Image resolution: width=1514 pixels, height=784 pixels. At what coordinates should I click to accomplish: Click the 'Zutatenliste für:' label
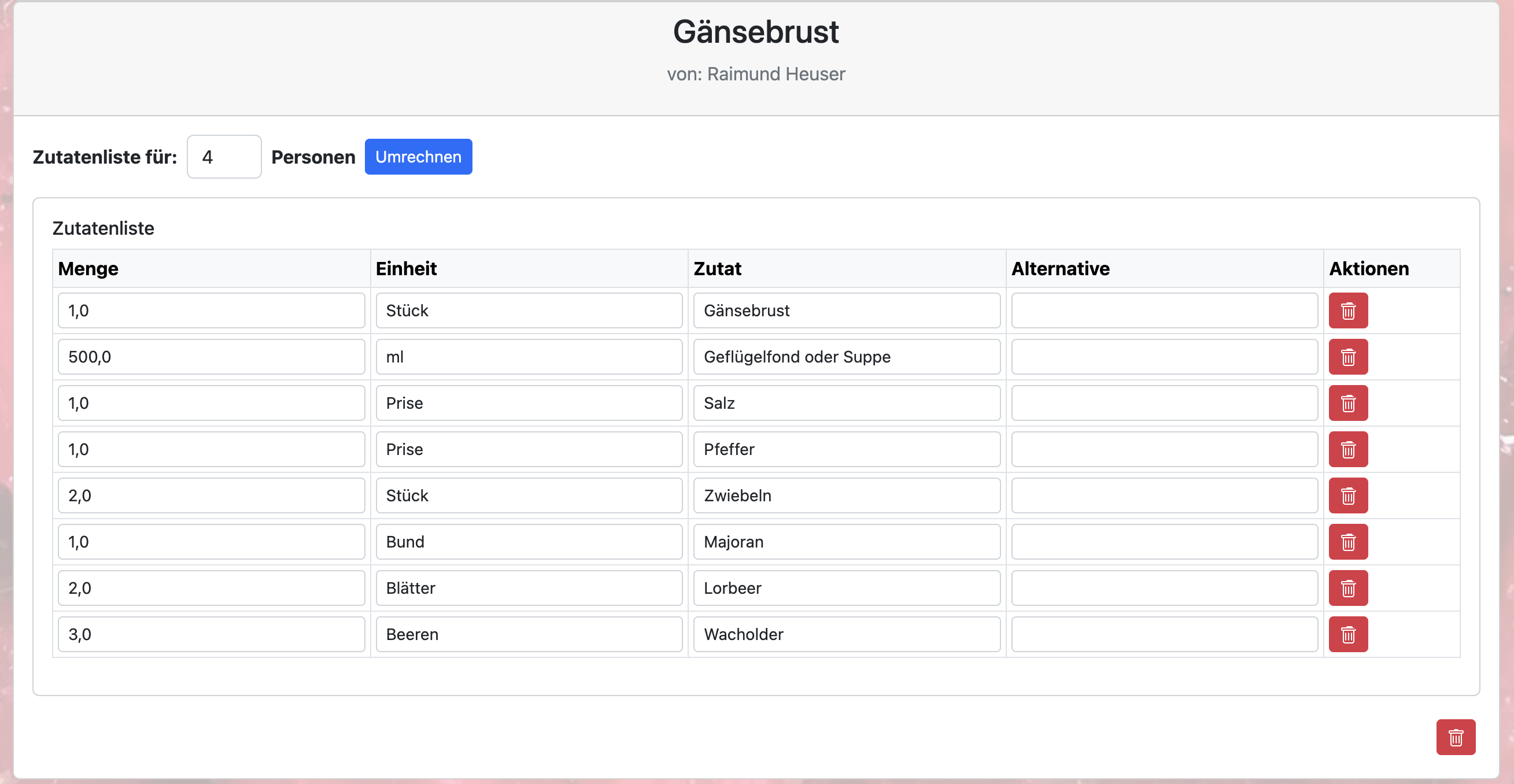[105, 157]
